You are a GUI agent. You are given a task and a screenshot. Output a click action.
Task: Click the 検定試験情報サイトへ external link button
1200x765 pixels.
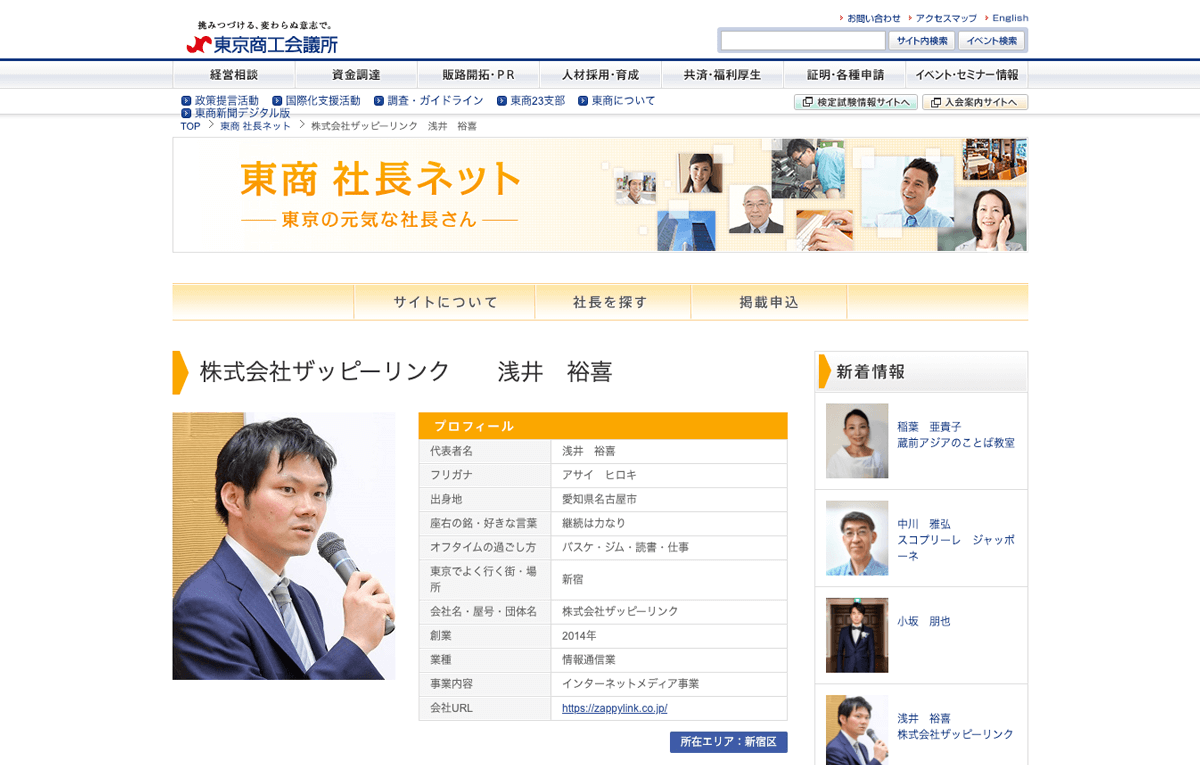click(856, 102)
